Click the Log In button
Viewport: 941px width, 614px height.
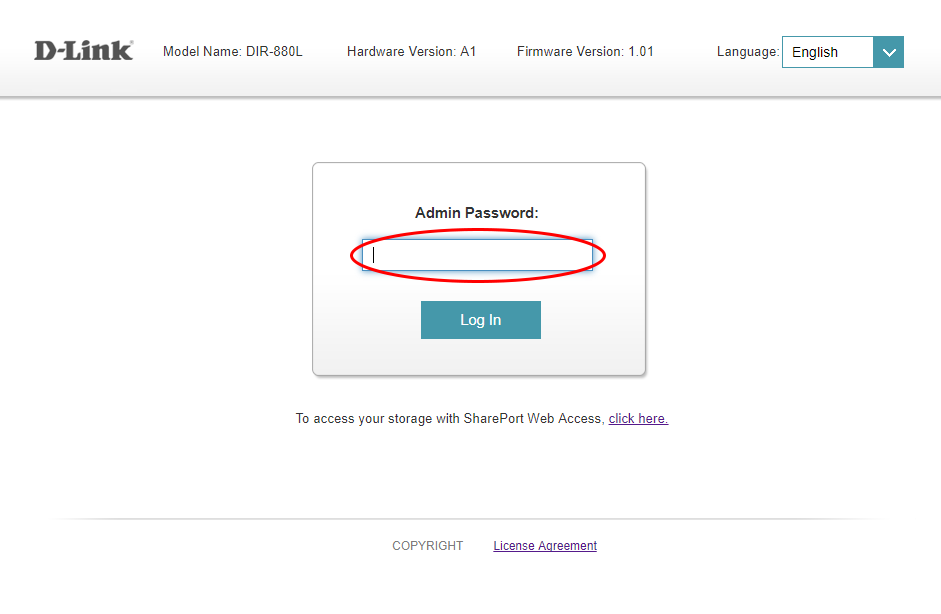pyautogui.click(x=481, y=320)
